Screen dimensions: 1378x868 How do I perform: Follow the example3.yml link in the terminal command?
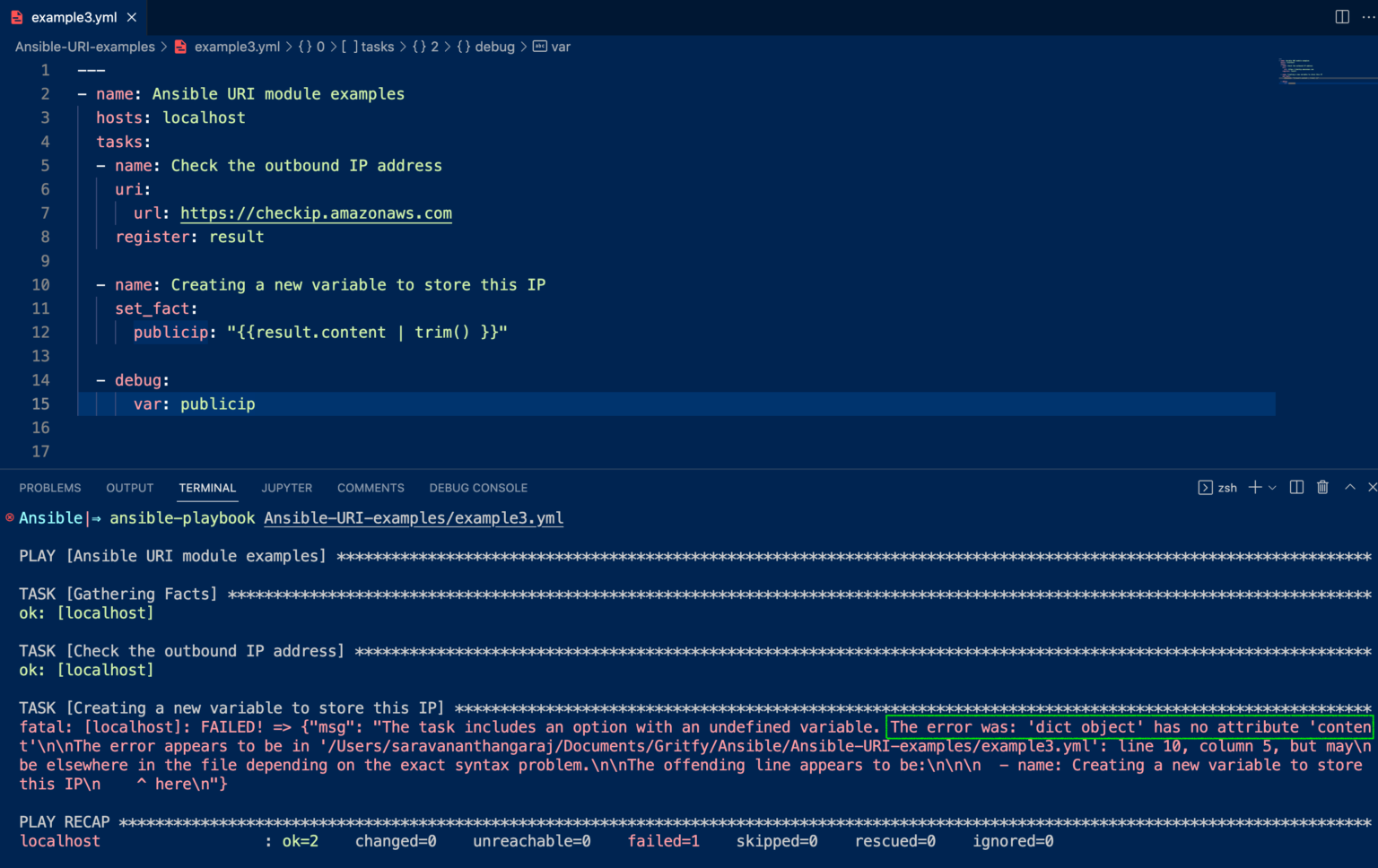pyautogui.click(x=414, y=518)
